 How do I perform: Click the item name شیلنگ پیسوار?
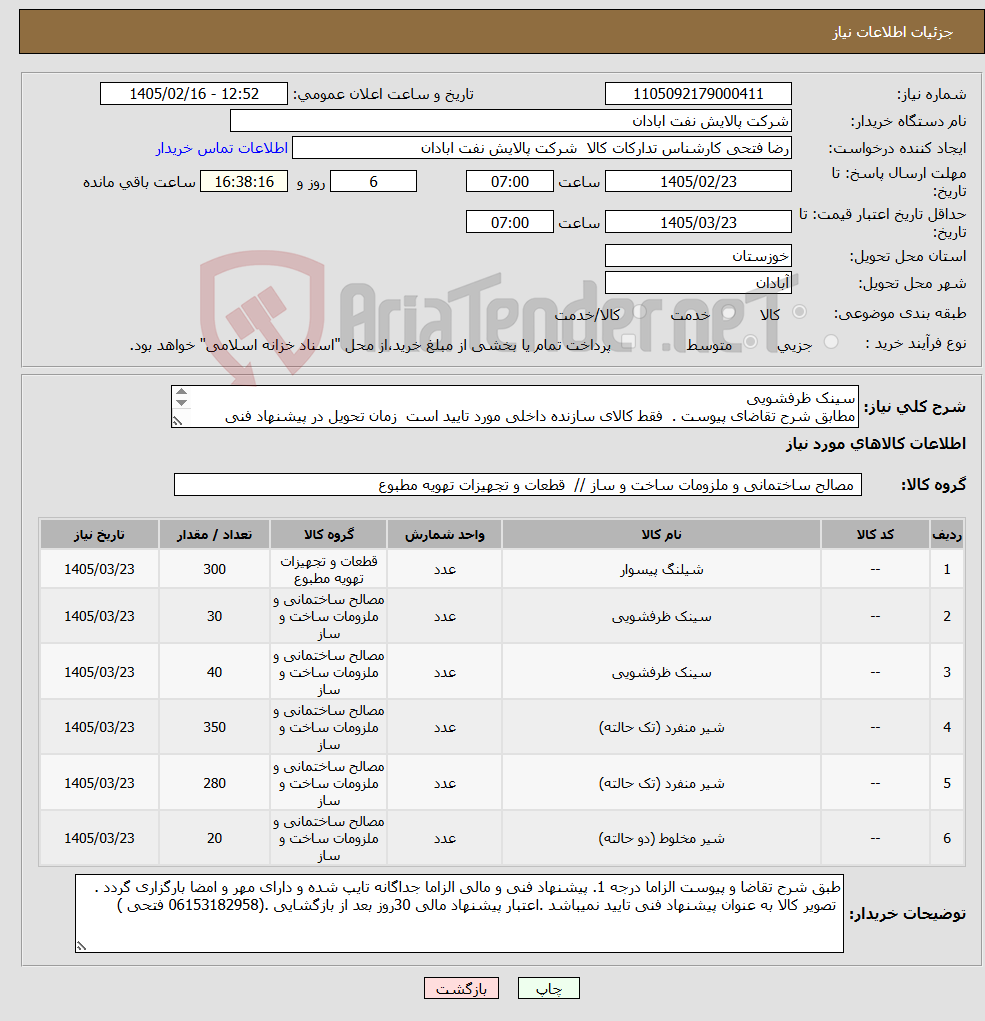(x=661, y=570)
